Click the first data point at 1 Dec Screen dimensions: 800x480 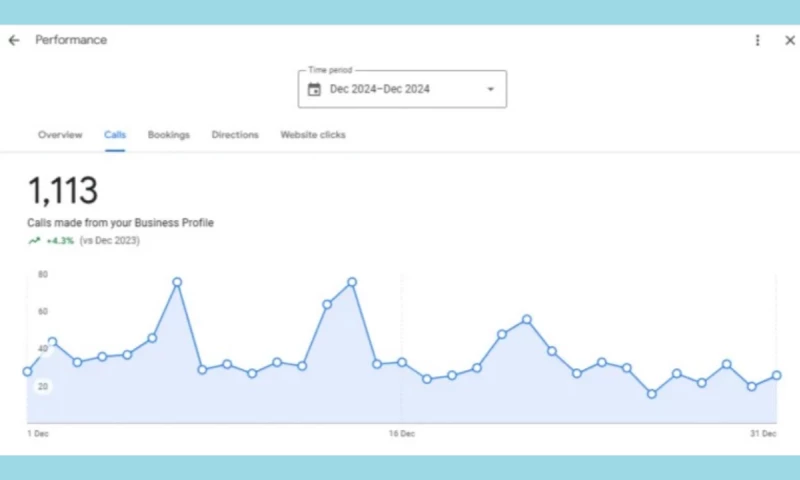(x=27, y=372)
